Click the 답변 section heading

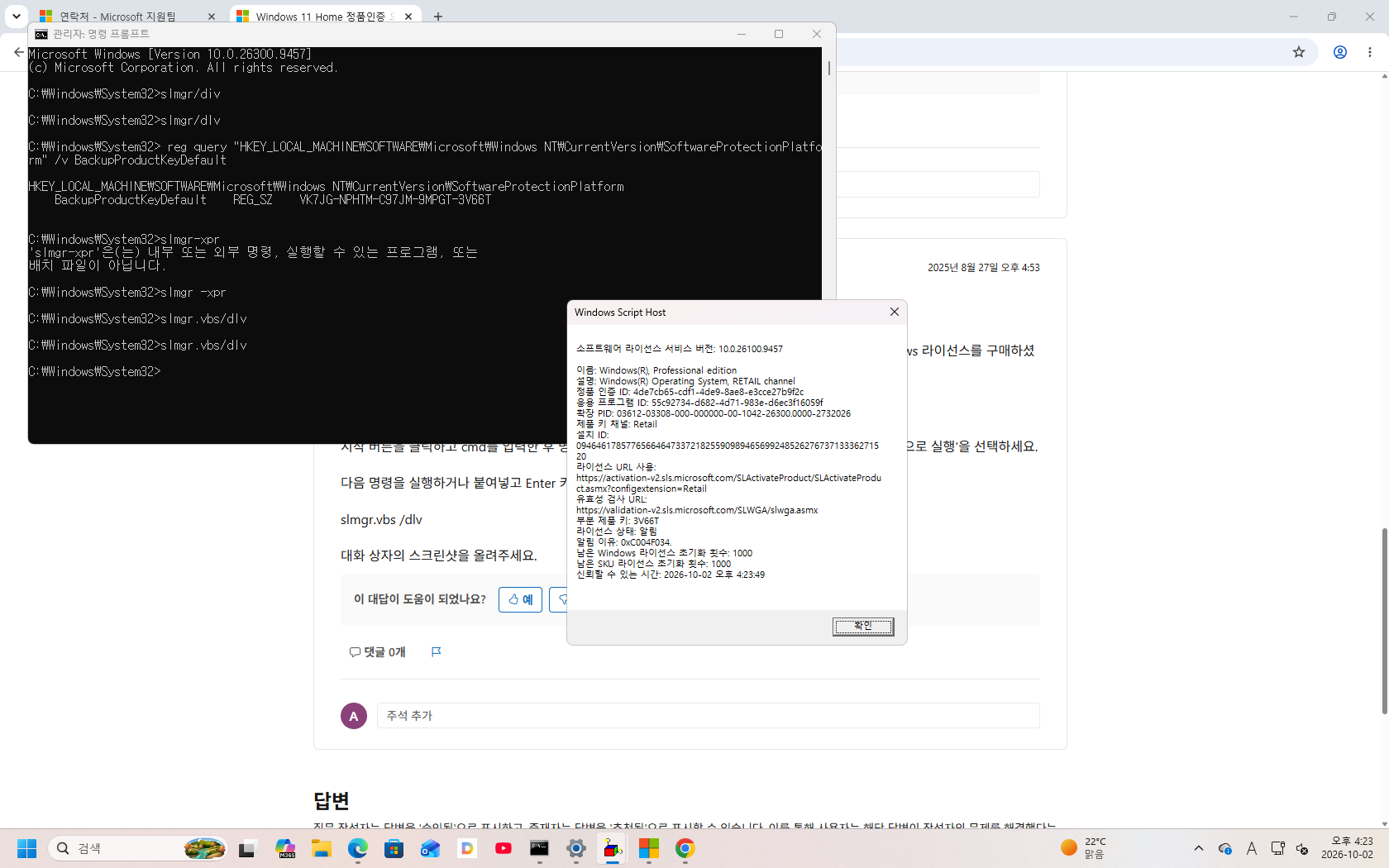point(332,800)
